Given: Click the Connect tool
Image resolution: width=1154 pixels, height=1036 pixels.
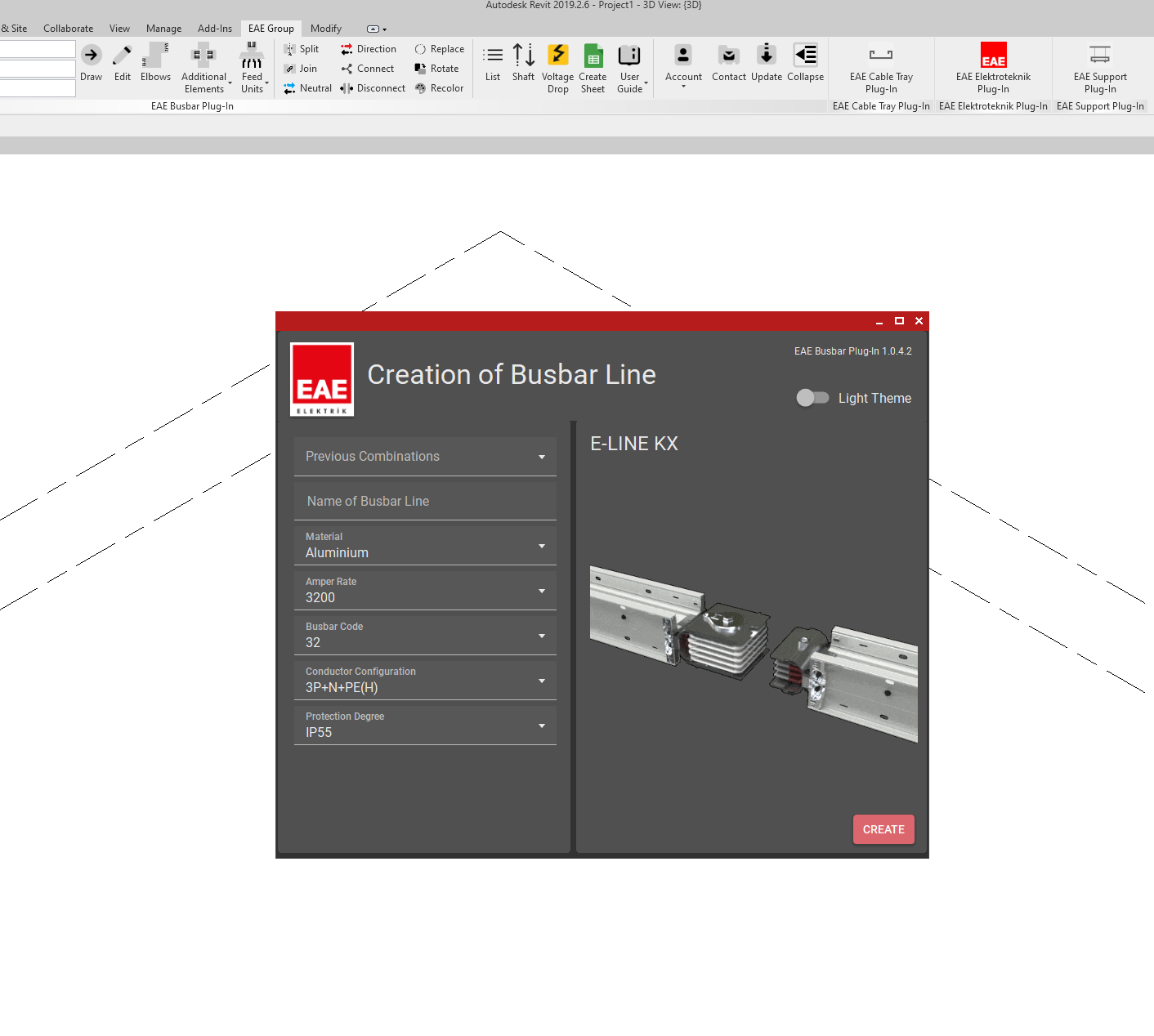Looking at the screenshot, I should [x=368, y=69].
